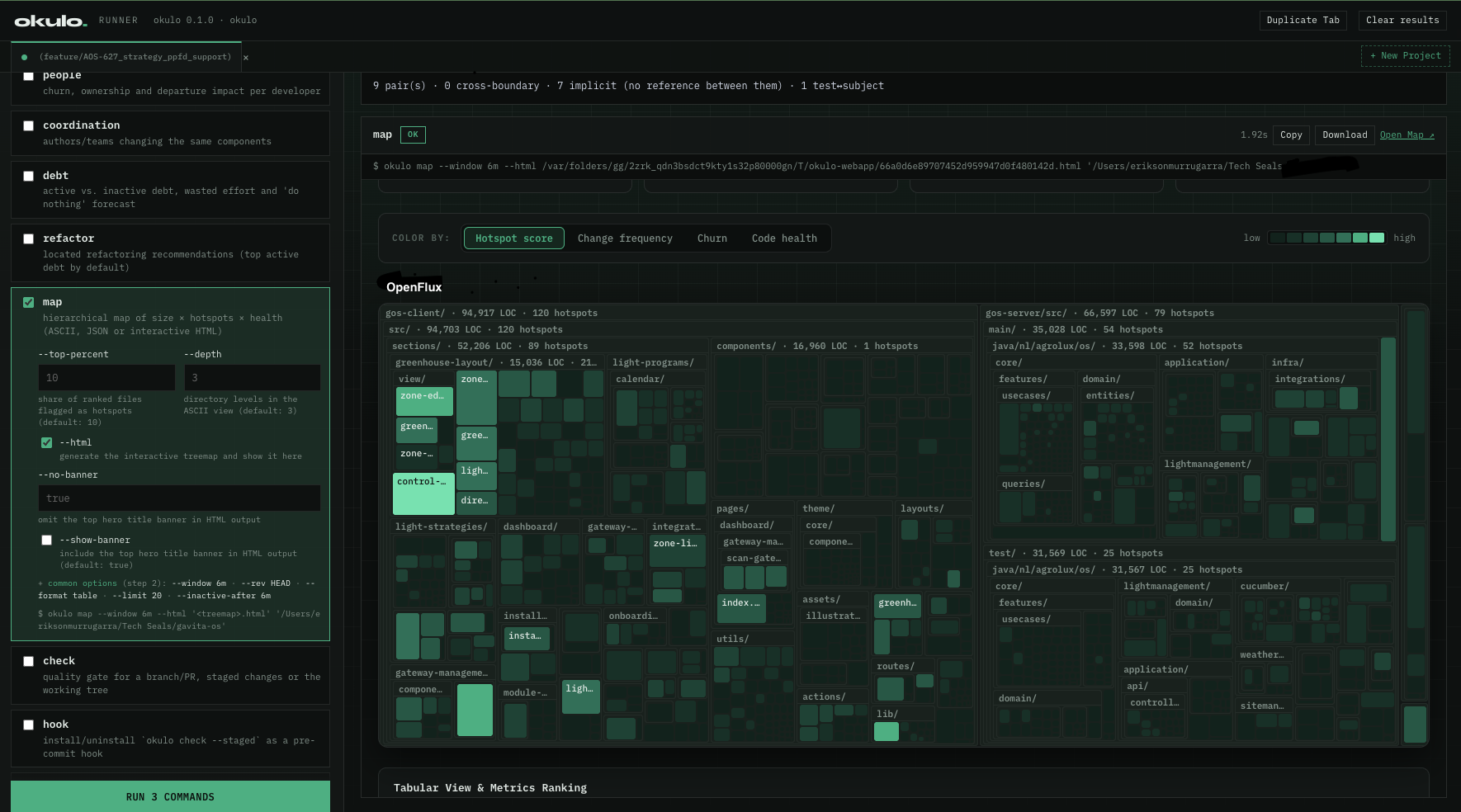Click the Duplicate Tab button
The width and height of the screenshot is (1461, 812).
pyautogui.click(x=1303, y=20)
